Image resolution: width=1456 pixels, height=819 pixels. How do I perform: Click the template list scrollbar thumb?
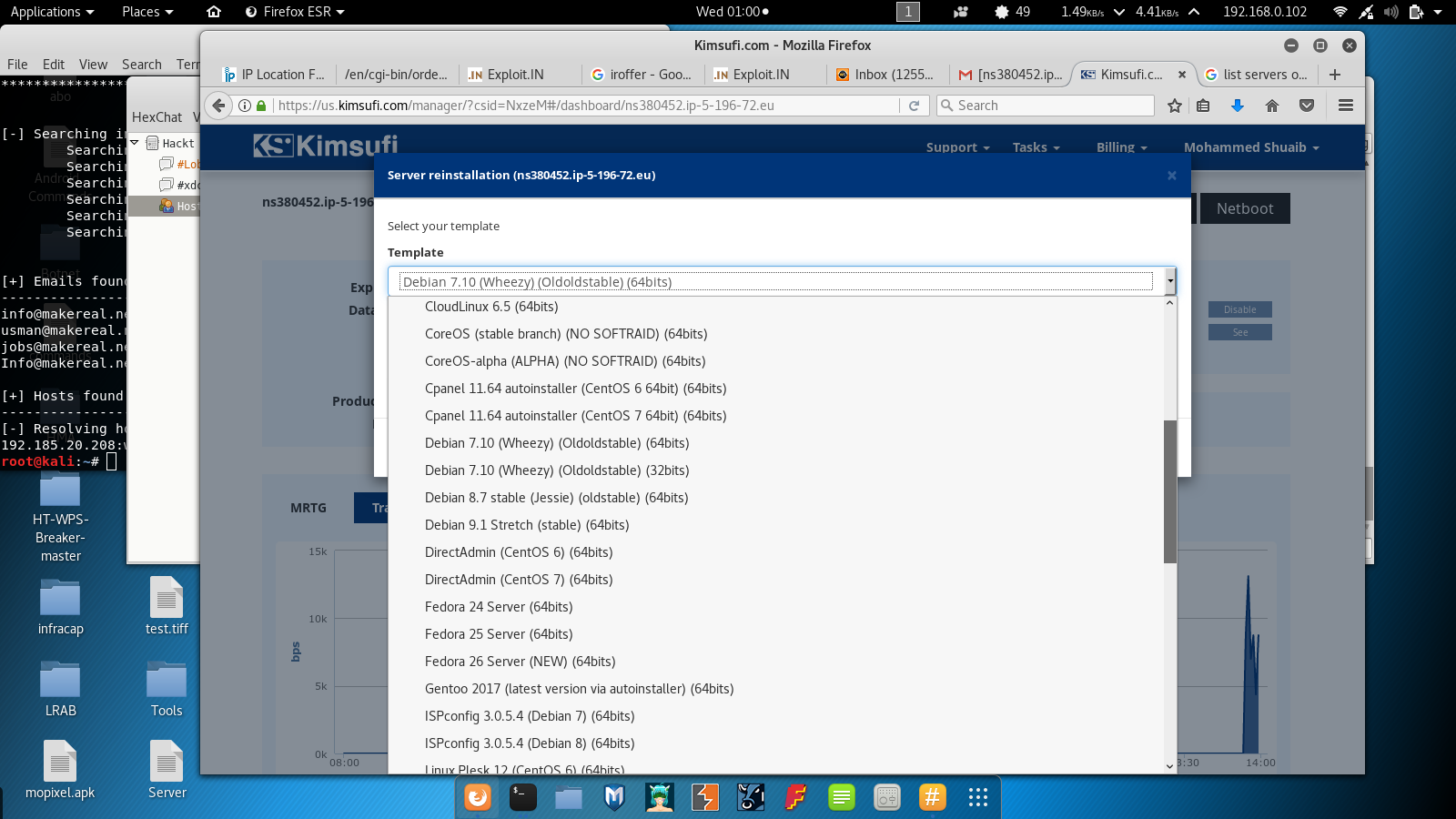pyautogui.click(x=1170, y=491)
